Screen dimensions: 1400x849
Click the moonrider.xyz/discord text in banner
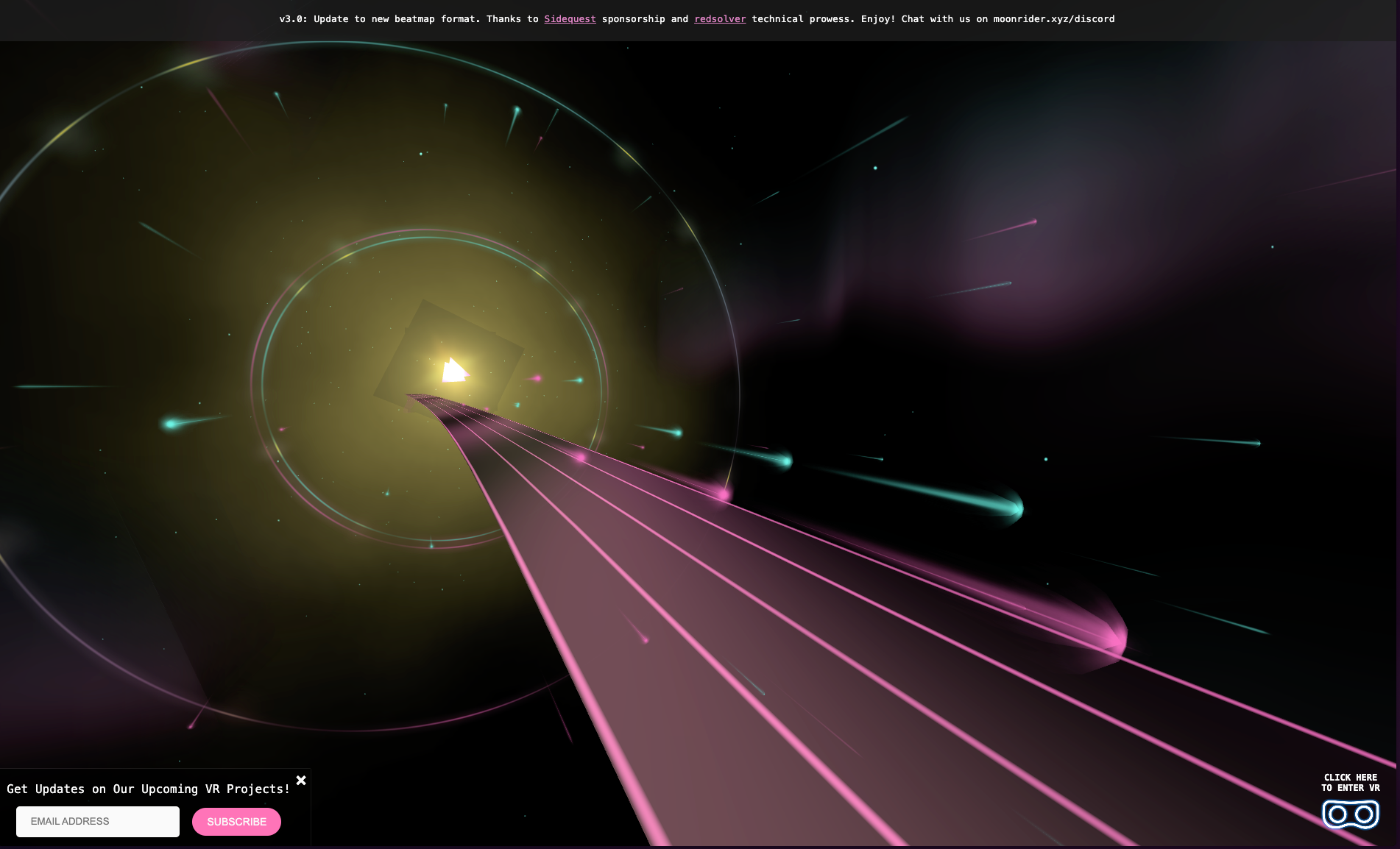[1054, 19]
